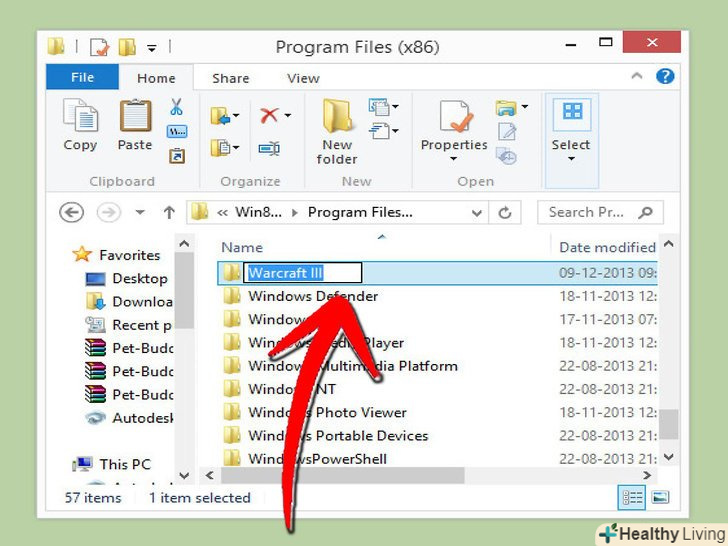
Task: Click the file list vertical scrollbar thumb
Action: [x=669, y=424]
